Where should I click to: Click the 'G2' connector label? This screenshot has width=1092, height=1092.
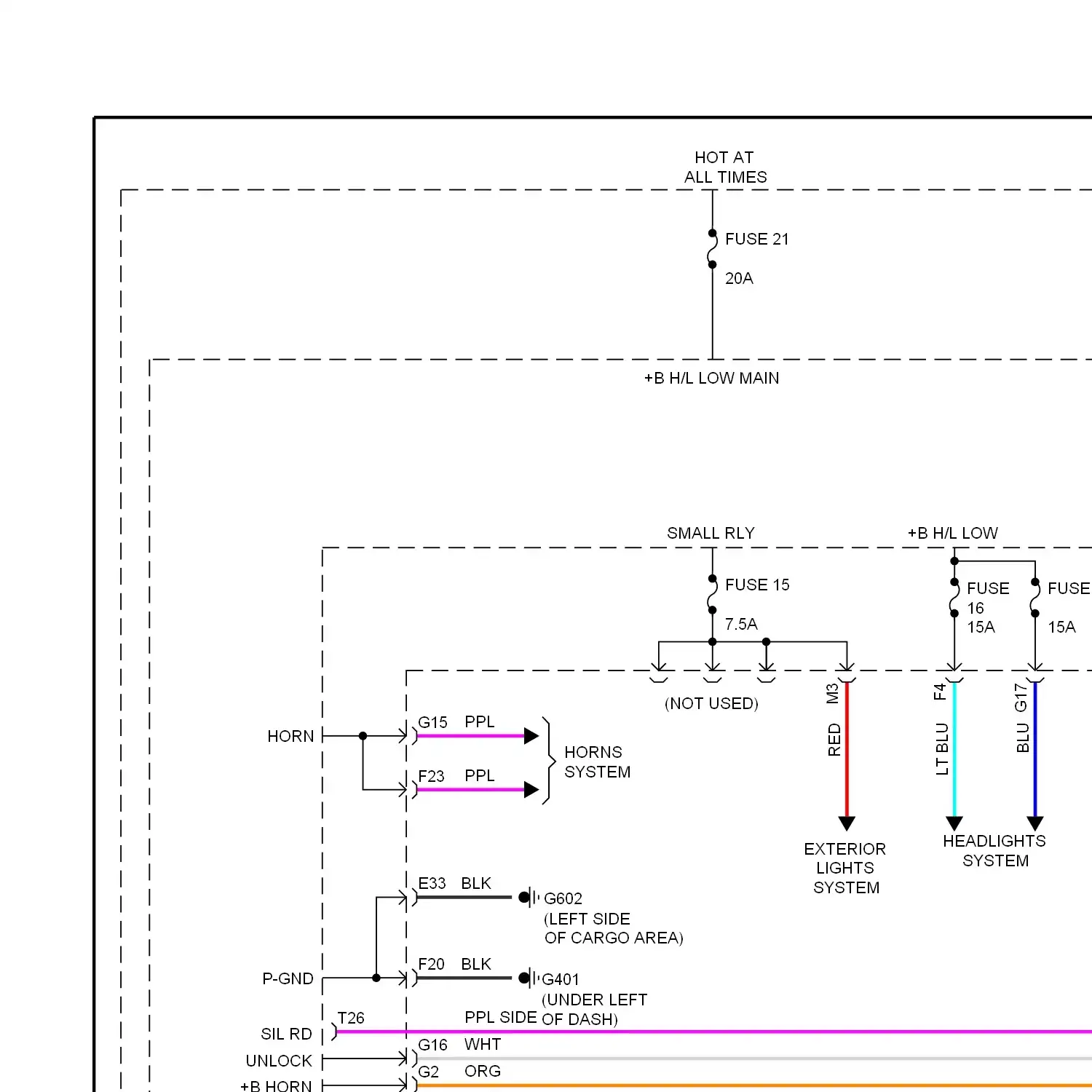[x=429, y=1072]
